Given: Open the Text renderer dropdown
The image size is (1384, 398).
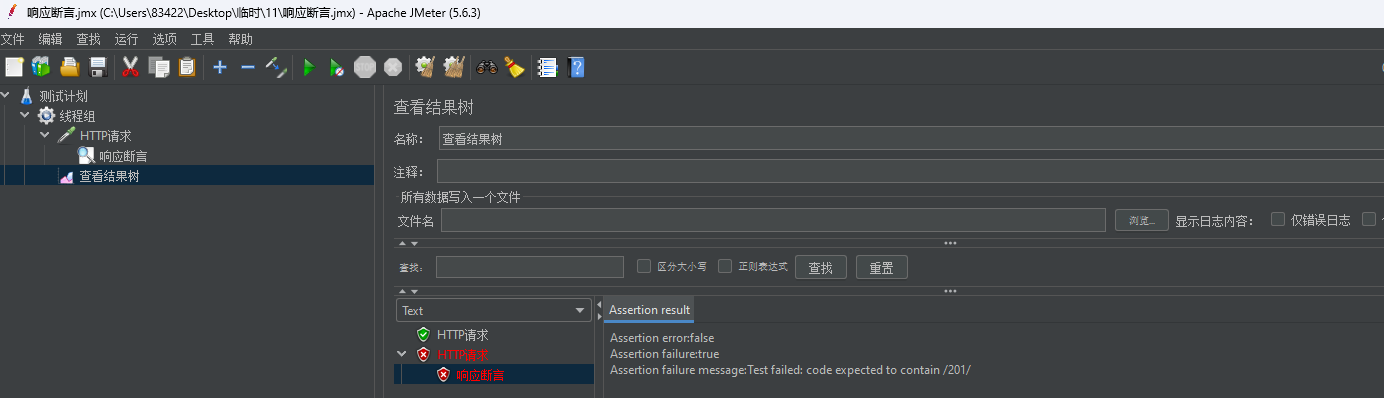Looking at the screenshot, I should (494, 311).
